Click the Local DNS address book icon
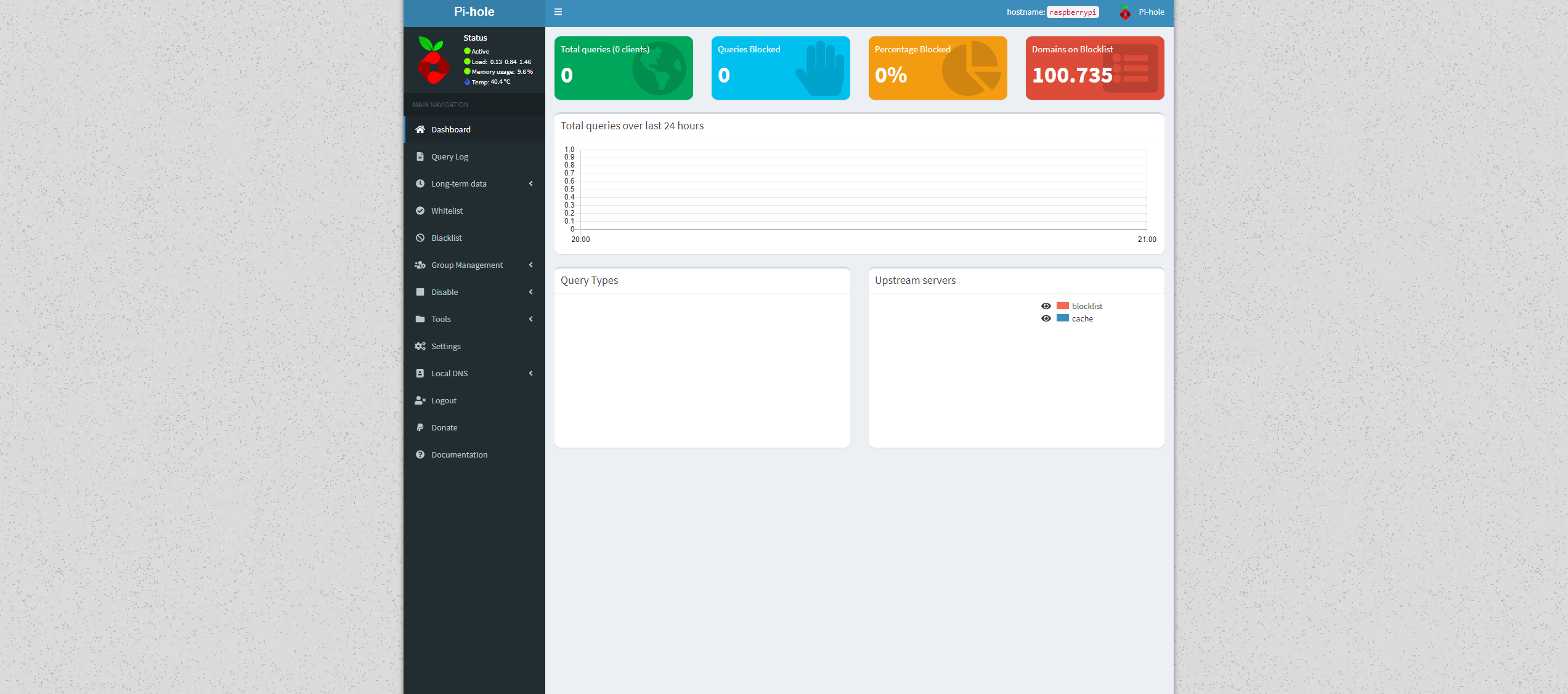 [x=420, y=373]
